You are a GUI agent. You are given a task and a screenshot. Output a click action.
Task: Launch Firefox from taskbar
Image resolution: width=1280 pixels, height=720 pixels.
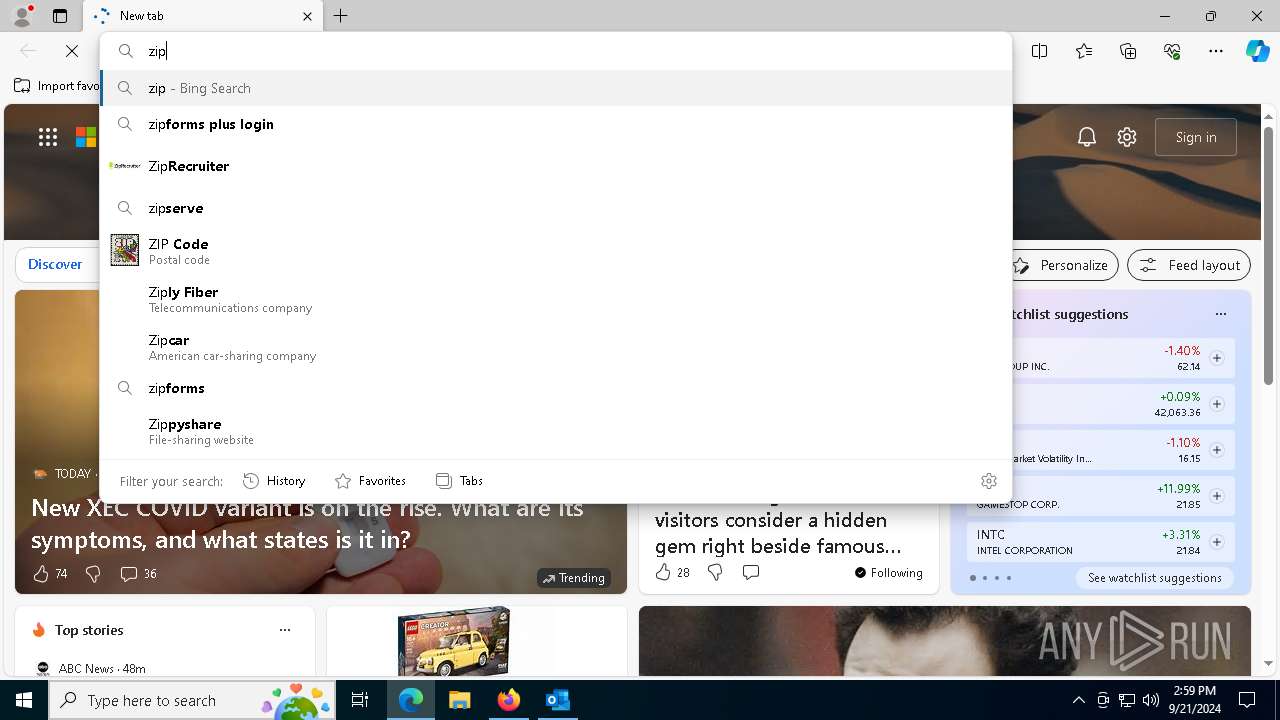pos(508,700)
